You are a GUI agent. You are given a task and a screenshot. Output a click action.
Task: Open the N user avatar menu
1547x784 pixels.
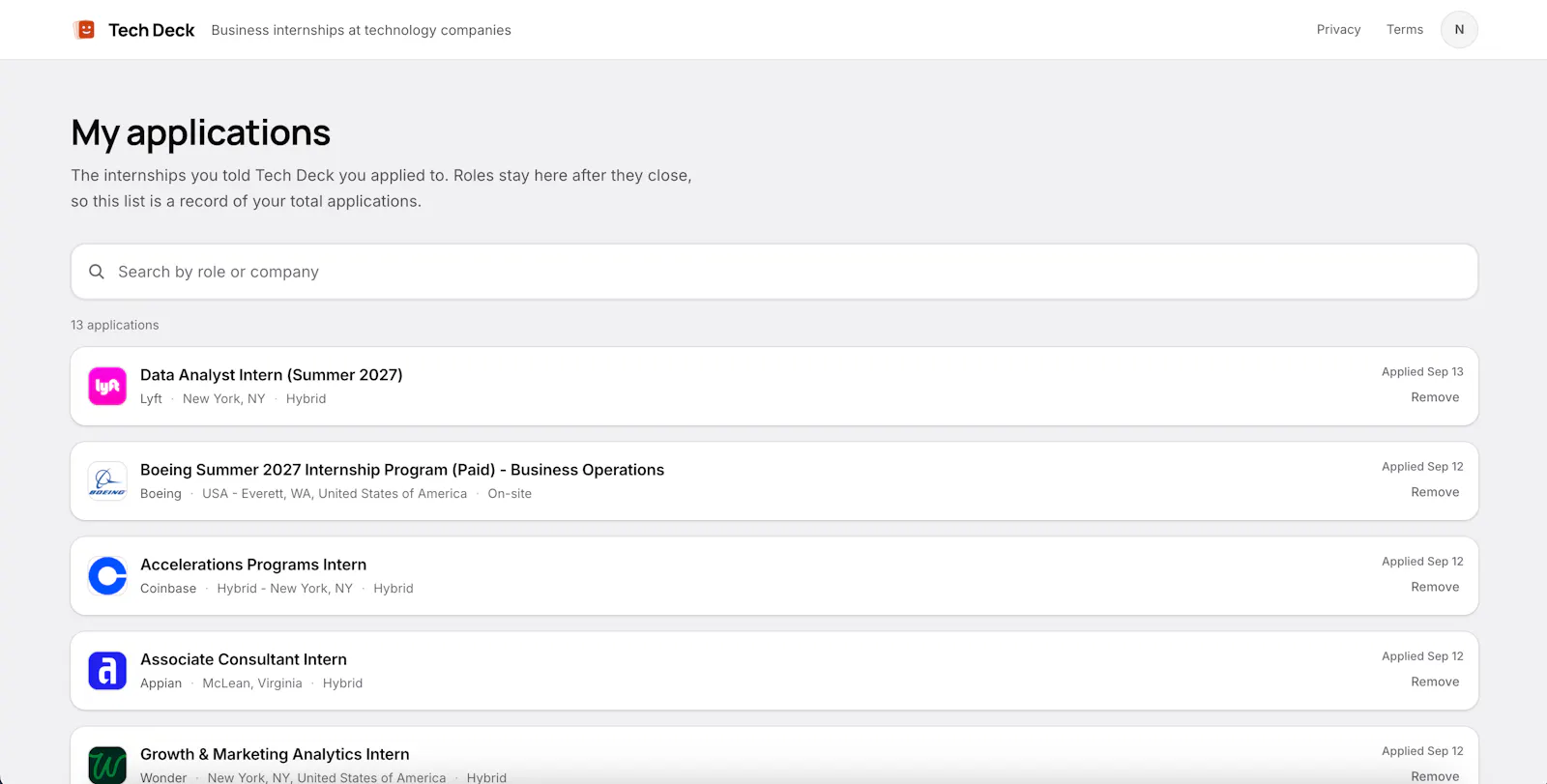coord(1459,30)
